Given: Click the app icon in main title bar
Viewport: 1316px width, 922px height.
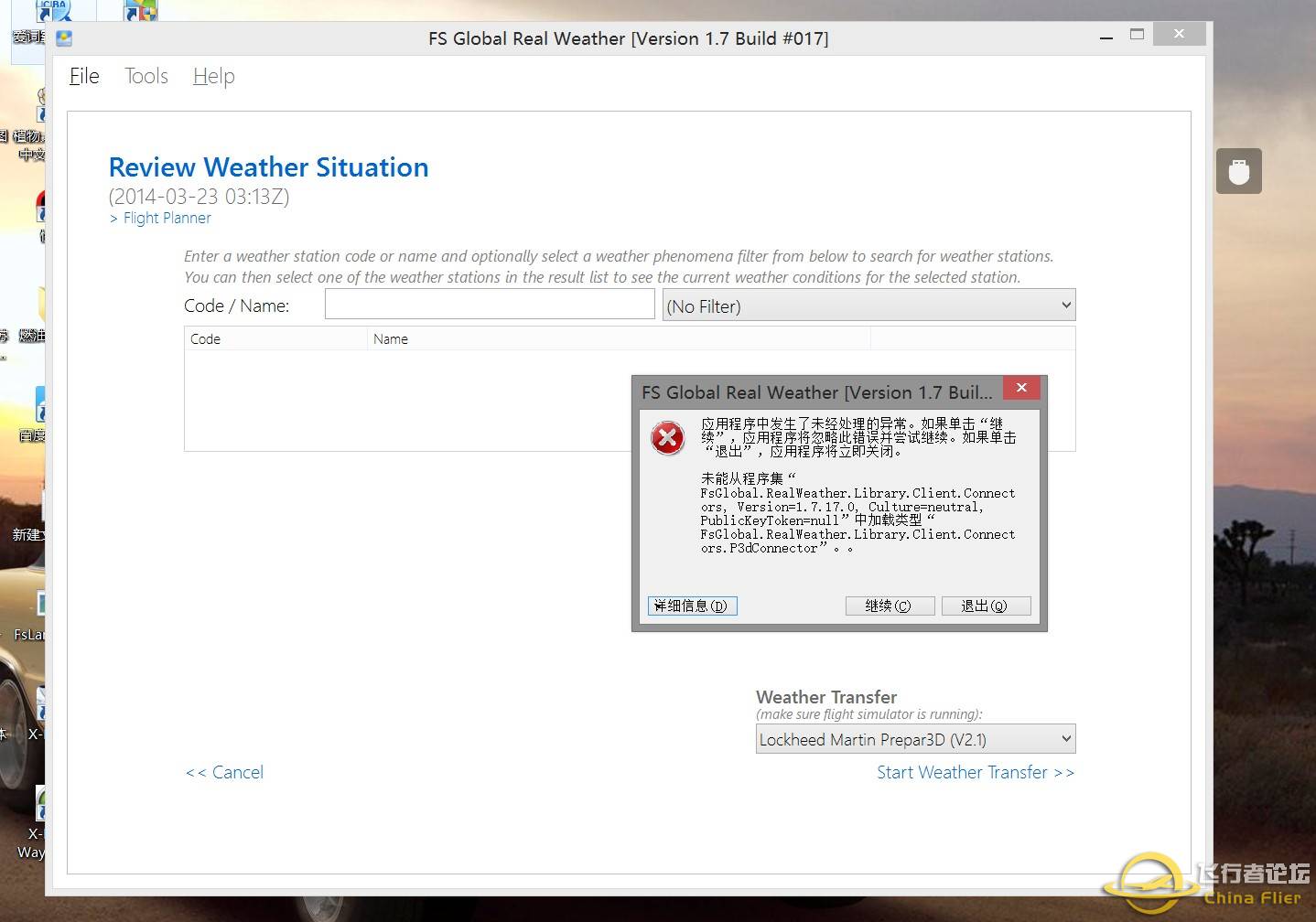Looking at the screenshot, I should point(64,38).
